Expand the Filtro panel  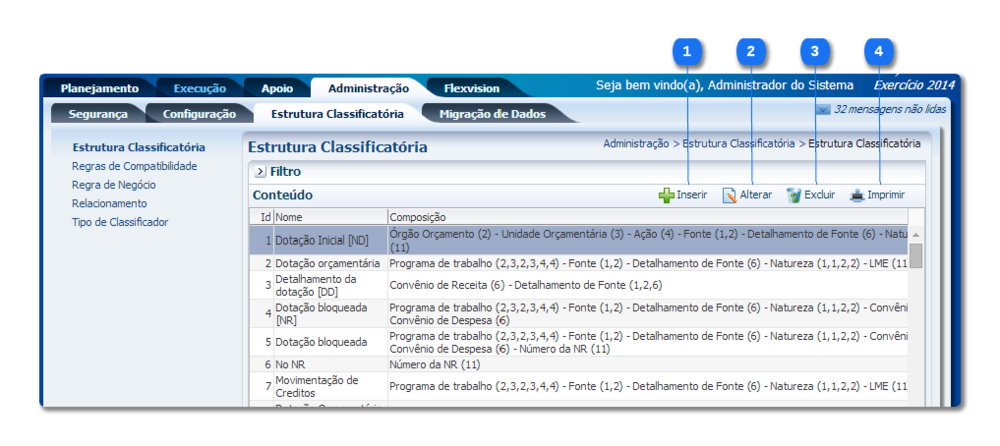[x=259, y=172]
